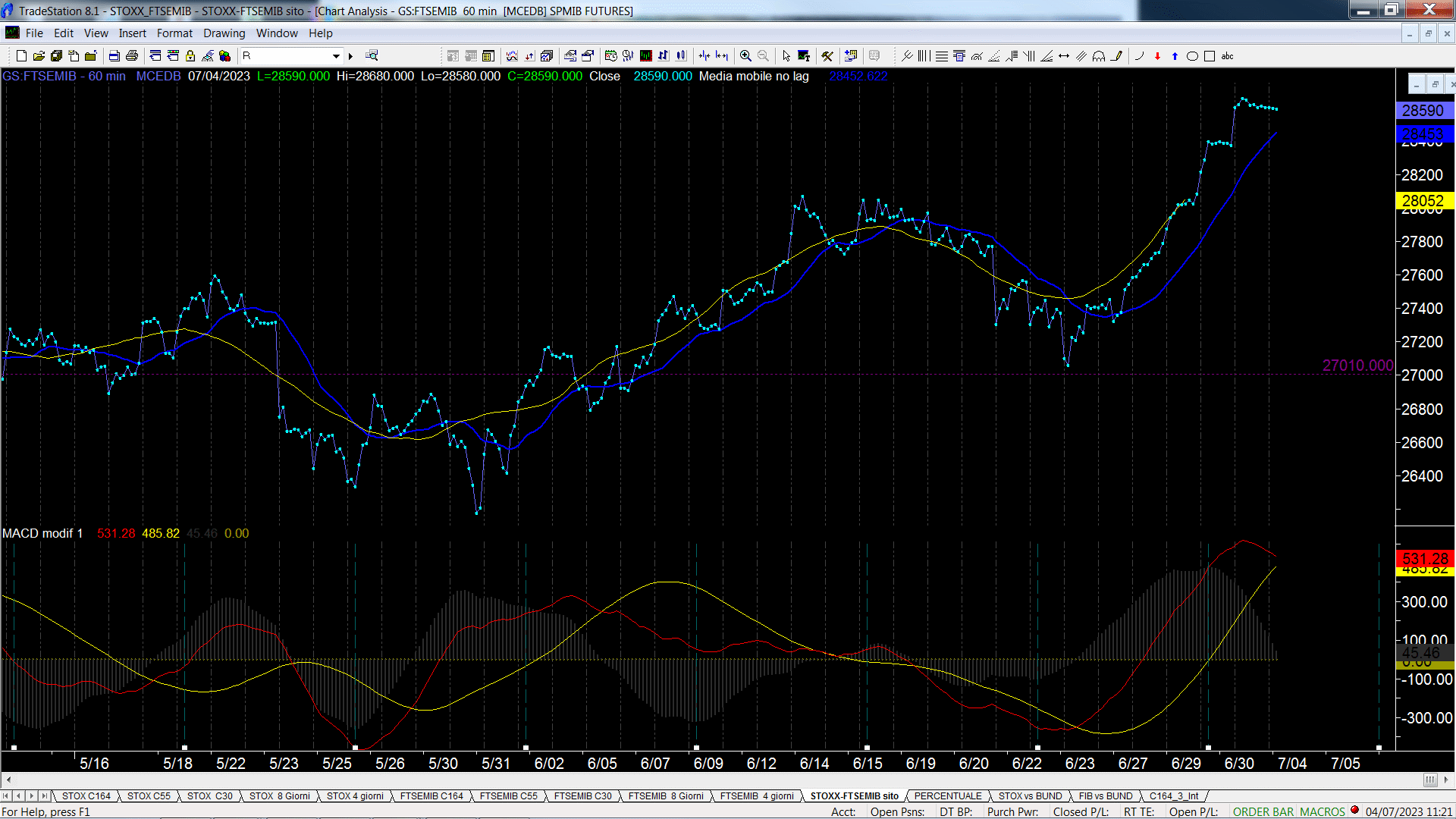
Task: Open the File menu
Action: pos(34,33)
